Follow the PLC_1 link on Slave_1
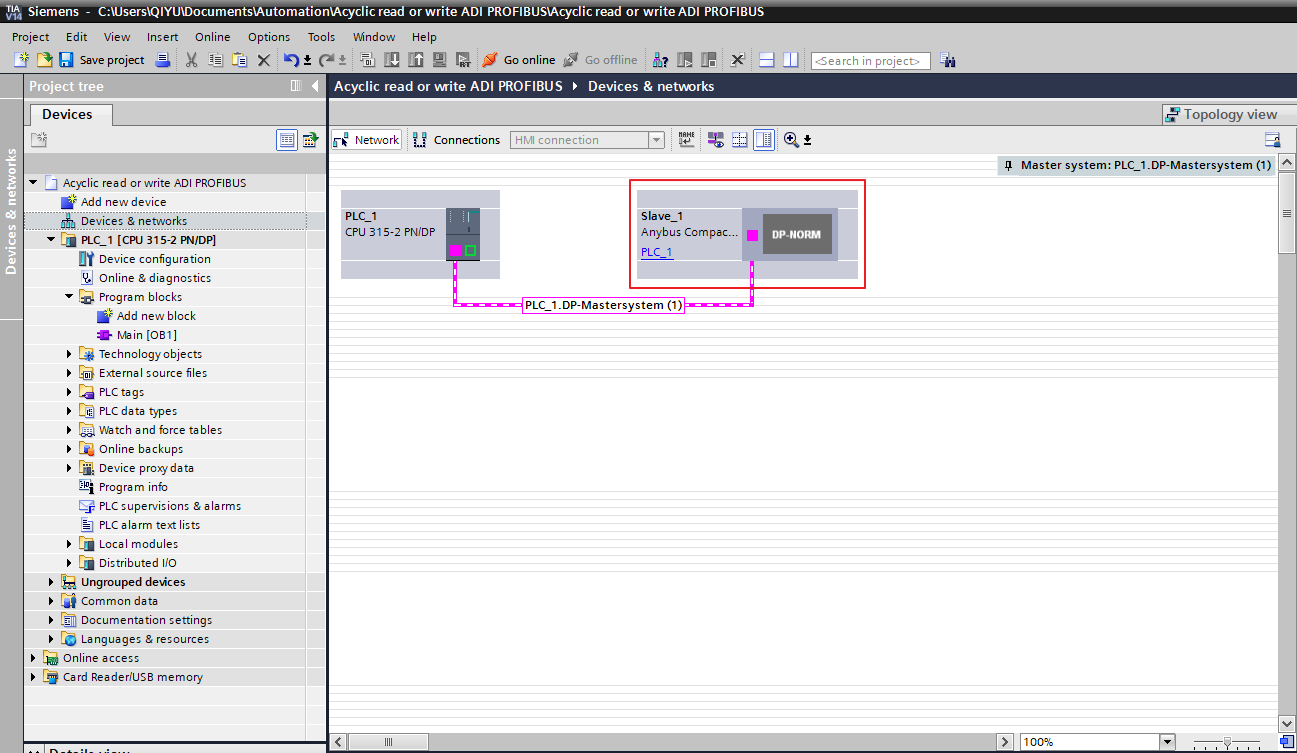Screen dimensions: 1297x753 [657, 252]
